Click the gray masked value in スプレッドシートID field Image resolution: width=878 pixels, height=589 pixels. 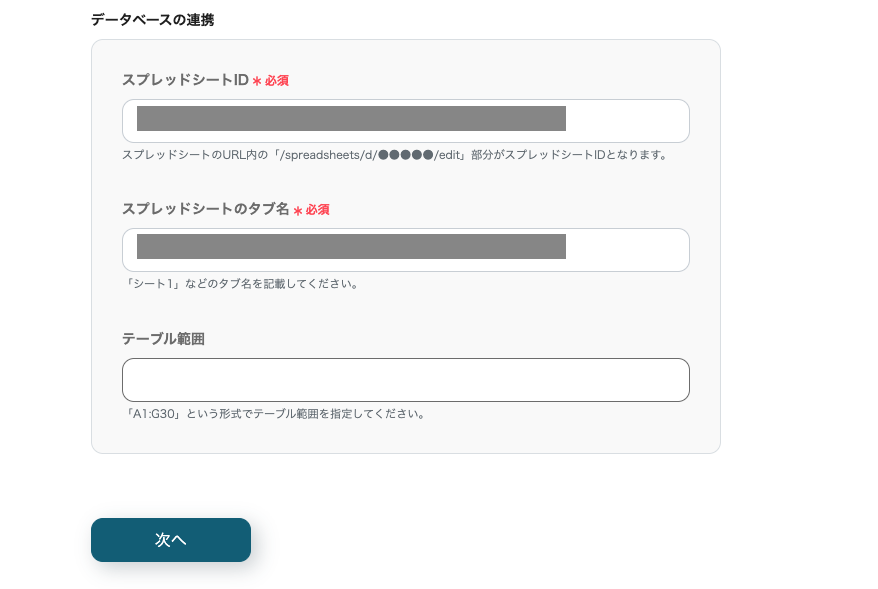click(x=351, y=118)
